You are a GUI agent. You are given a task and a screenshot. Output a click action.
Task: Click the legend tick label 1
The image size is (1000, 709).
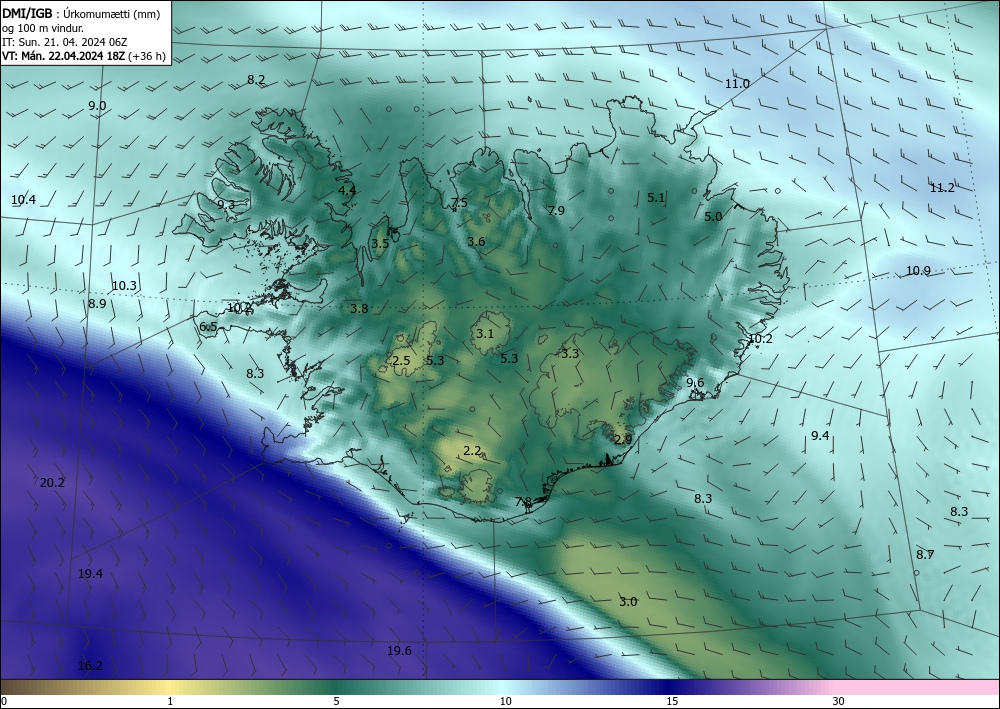click(170, 702)
